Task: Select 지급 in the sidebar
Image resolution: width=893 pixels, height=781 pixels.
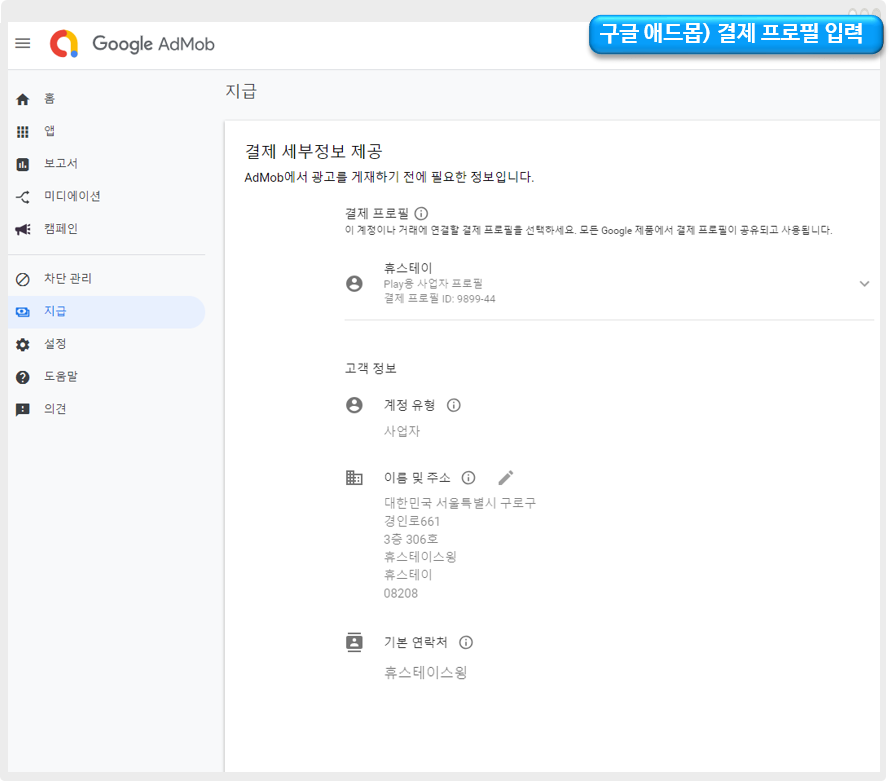Action: (x=55, y=312)
